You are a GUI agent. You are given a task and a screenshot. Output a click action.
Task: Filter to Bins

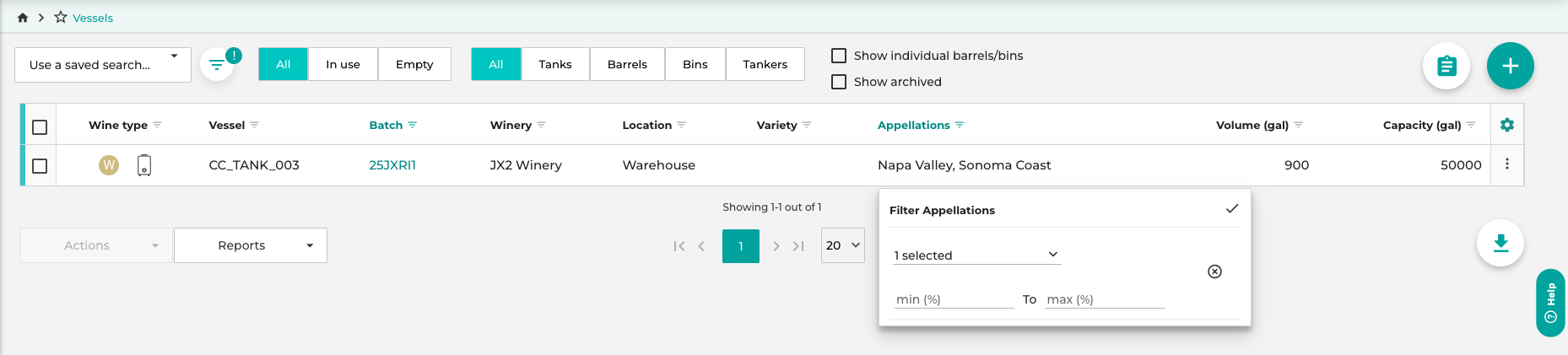click(695, 64)
